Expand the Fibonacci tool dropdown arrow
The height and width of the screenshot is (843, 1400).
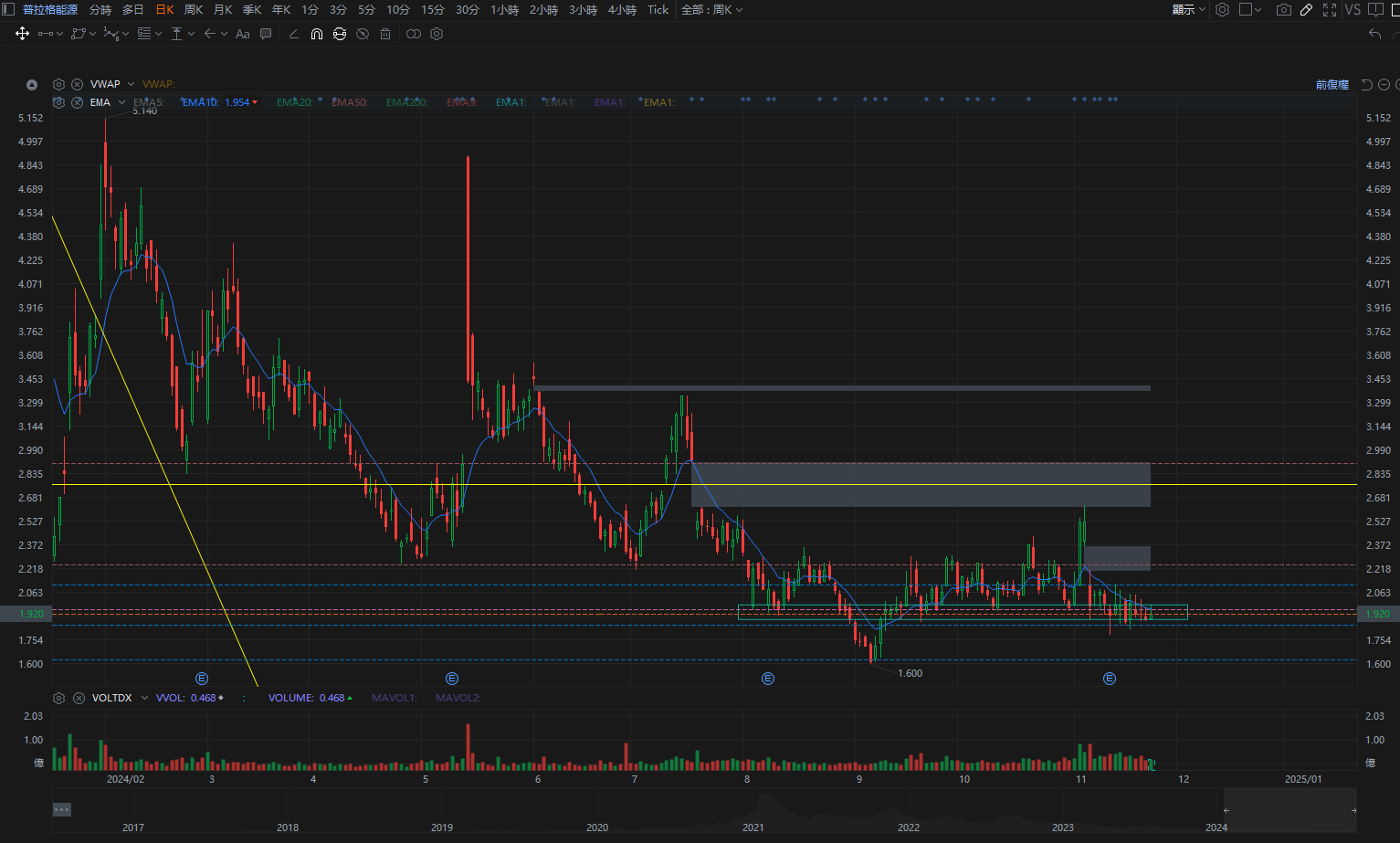[158, 34]
